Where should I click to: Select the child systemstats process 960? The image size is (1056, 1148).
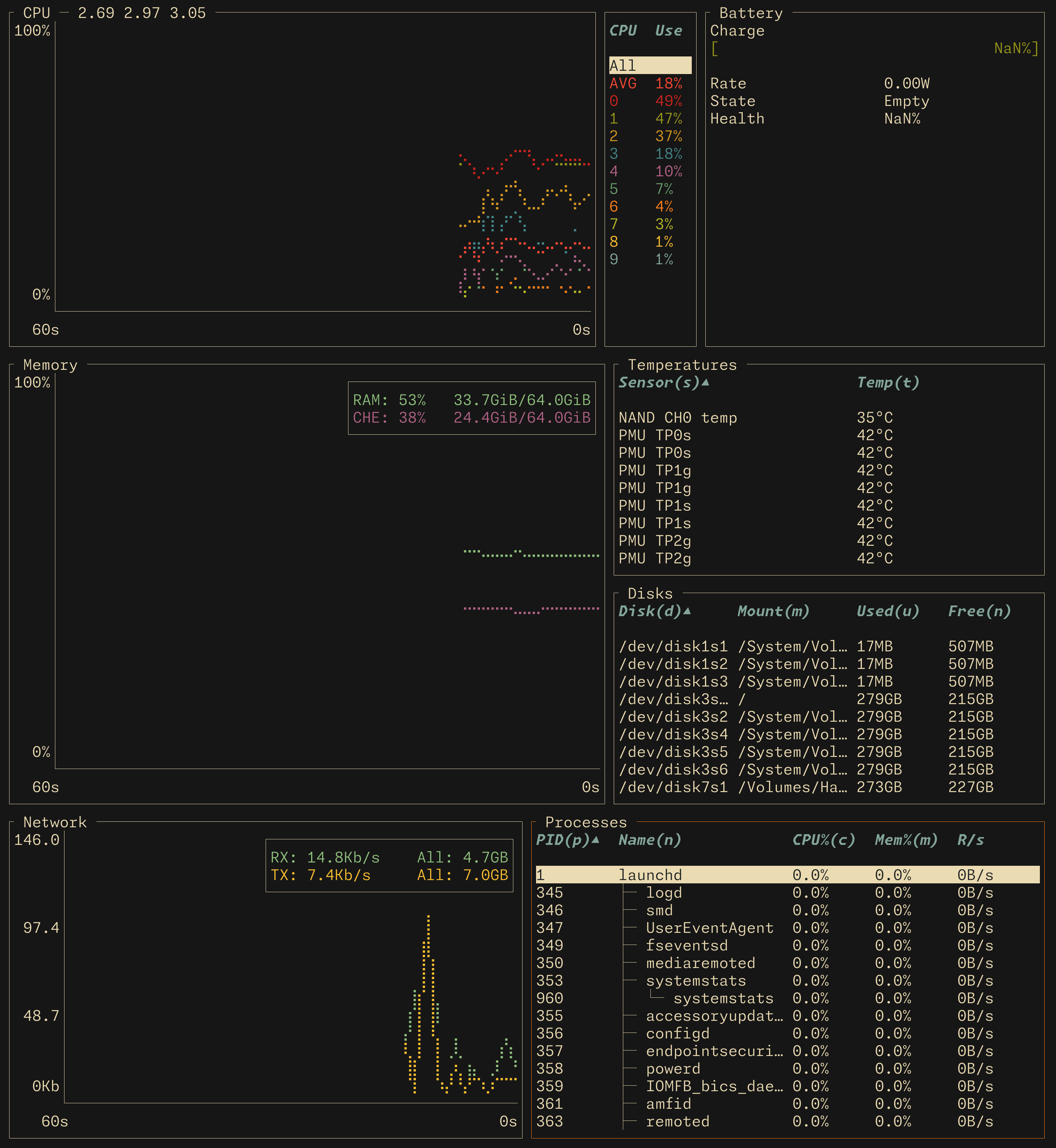coord(723,998)
